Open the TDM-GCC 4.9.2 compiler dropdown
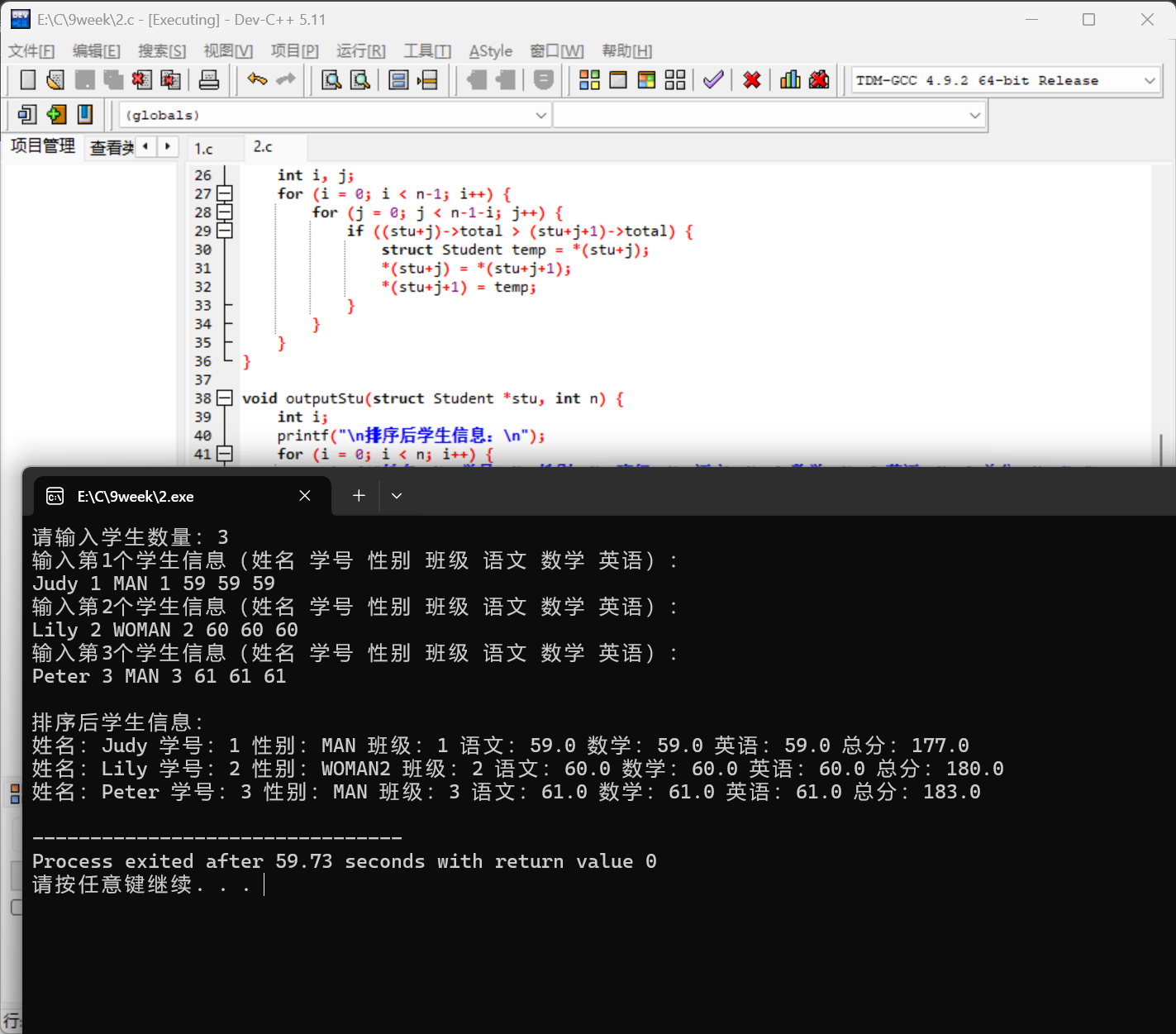 coord(1150,80)
